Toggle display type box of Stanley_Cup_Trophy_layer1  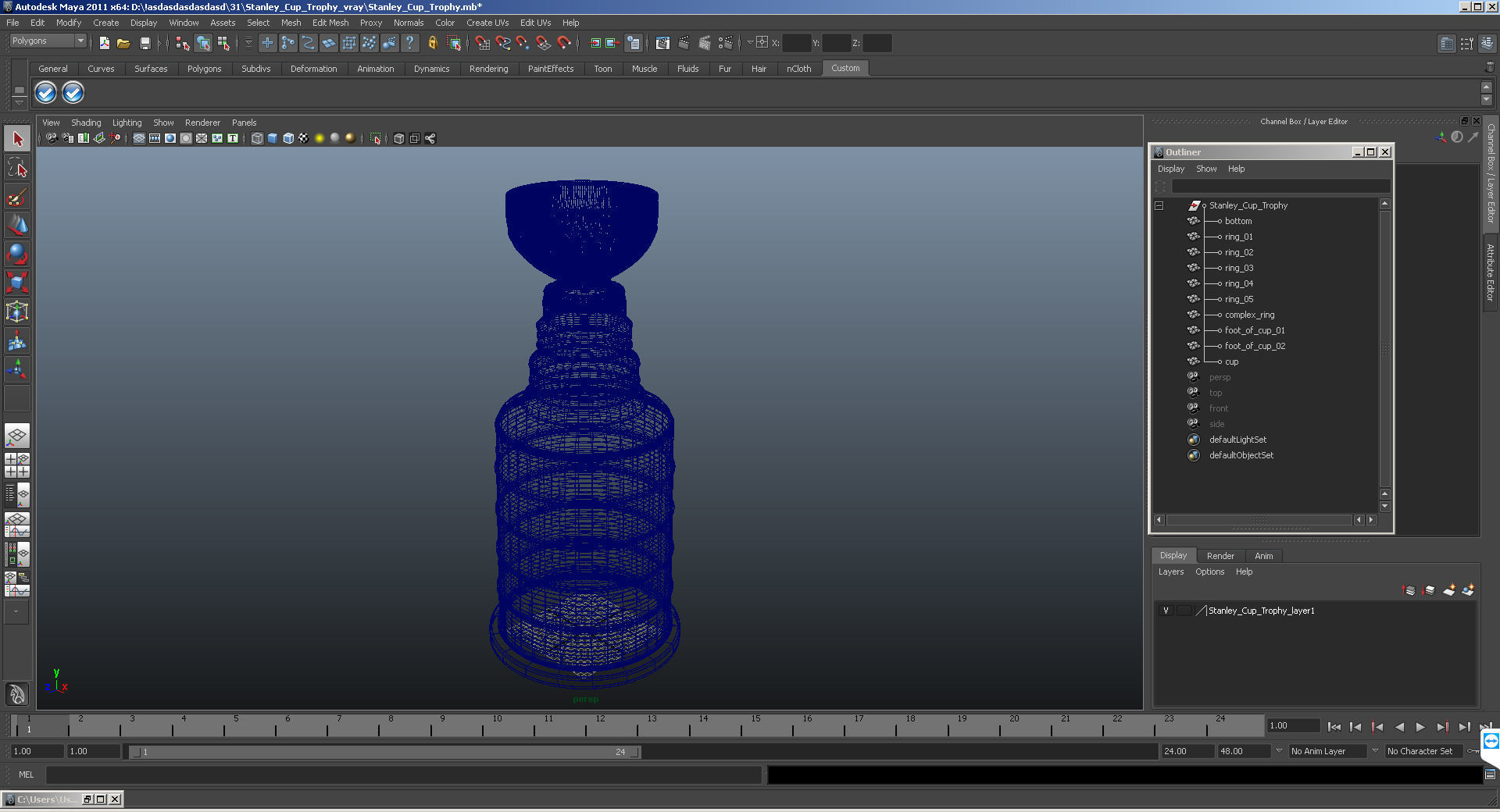click(1184, 611)
